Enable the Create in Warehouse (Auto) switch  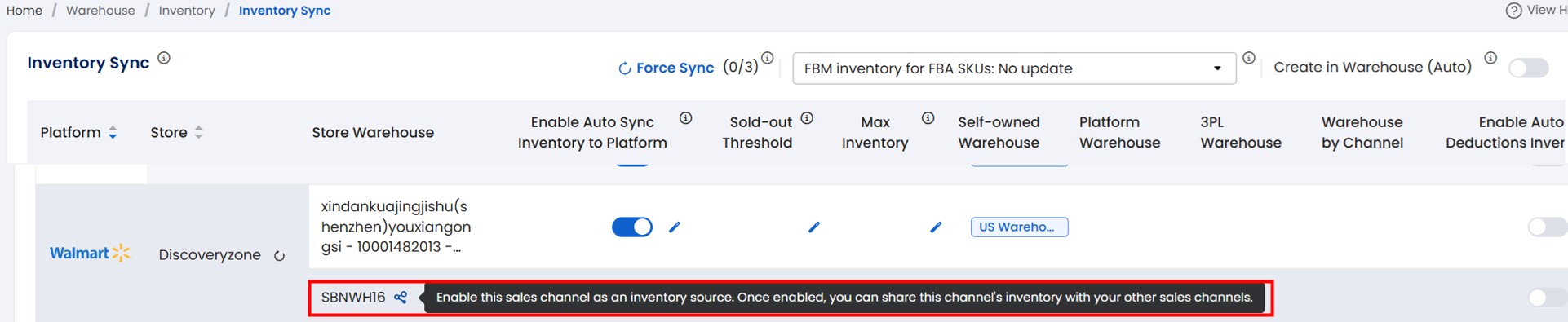click(x=1529, y=68)
